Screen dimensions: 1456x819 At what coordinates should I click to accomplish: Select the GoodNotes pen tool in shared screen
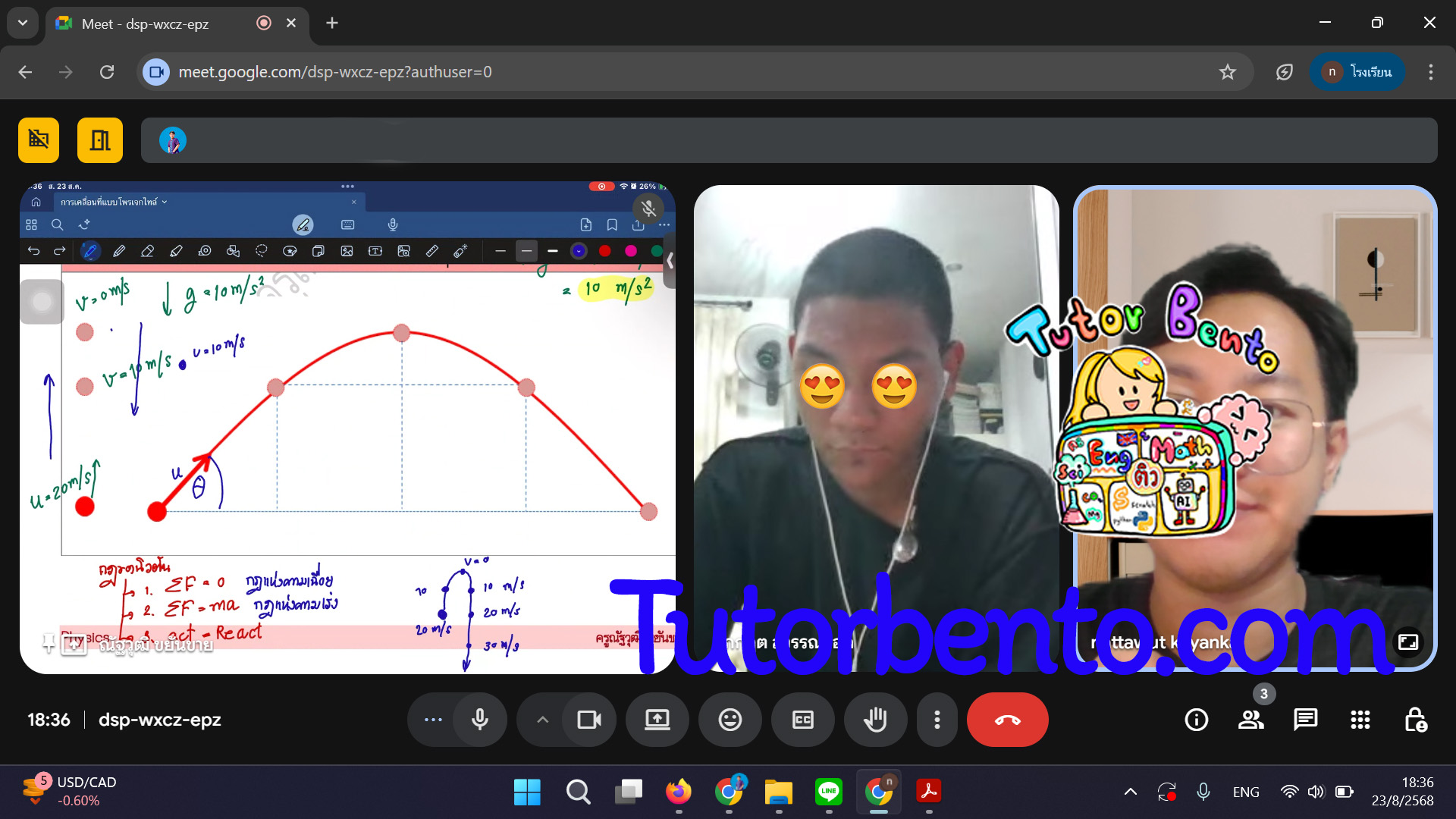pos(90,251)
